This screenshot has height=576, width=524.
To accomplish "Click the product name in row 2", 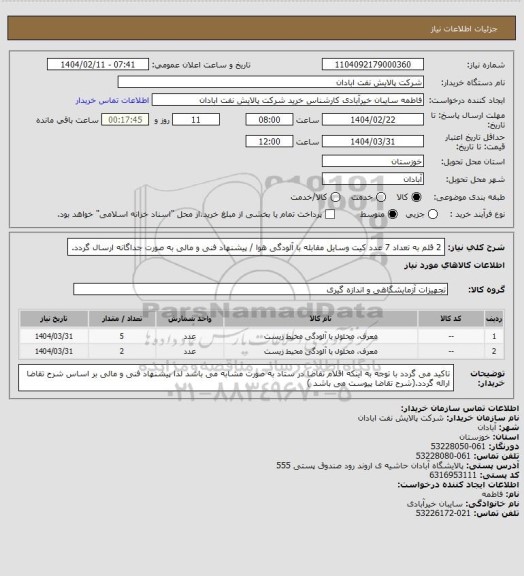I will (x=320, y=352).
